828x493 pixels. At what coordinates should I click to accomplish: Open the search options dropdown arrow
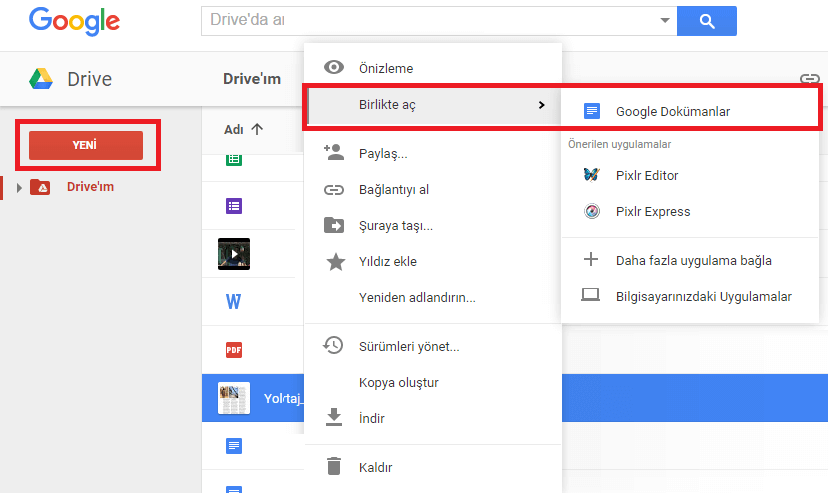(x=665, y=21)
